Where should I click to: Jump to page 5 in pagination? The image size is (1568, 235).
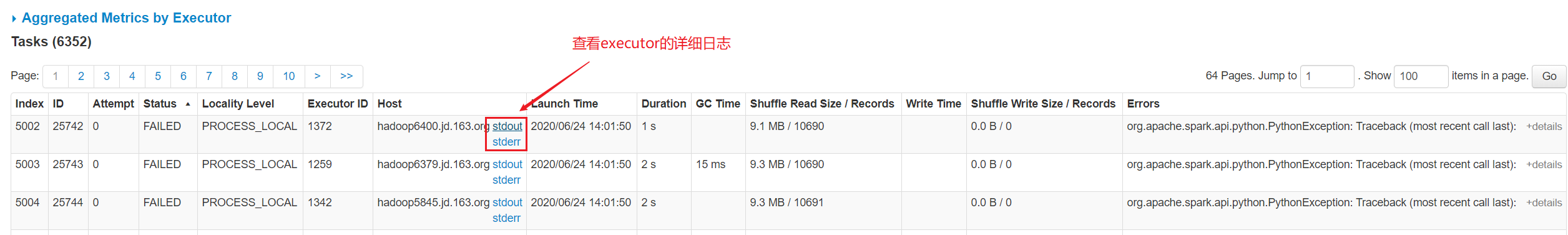tap(158, 76)
